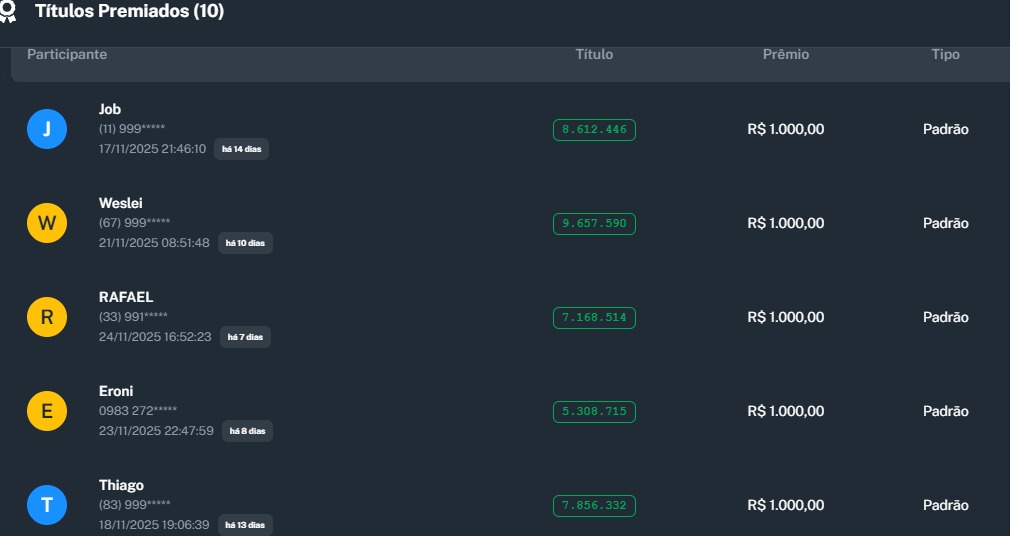The height and width of the screenshot is (536, 1010).
Task: Click Weslei's yellow W avatar
Action: tap(47, 223)
